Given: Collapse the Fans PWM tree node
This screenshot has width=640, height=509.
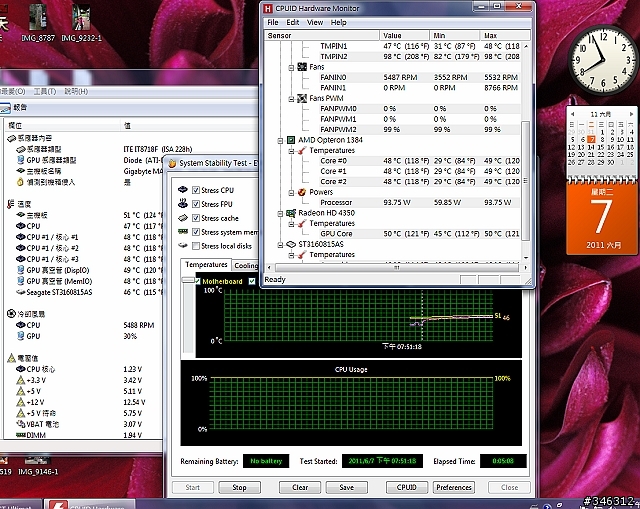Looking at the screenshot, I should click(291, 99).
